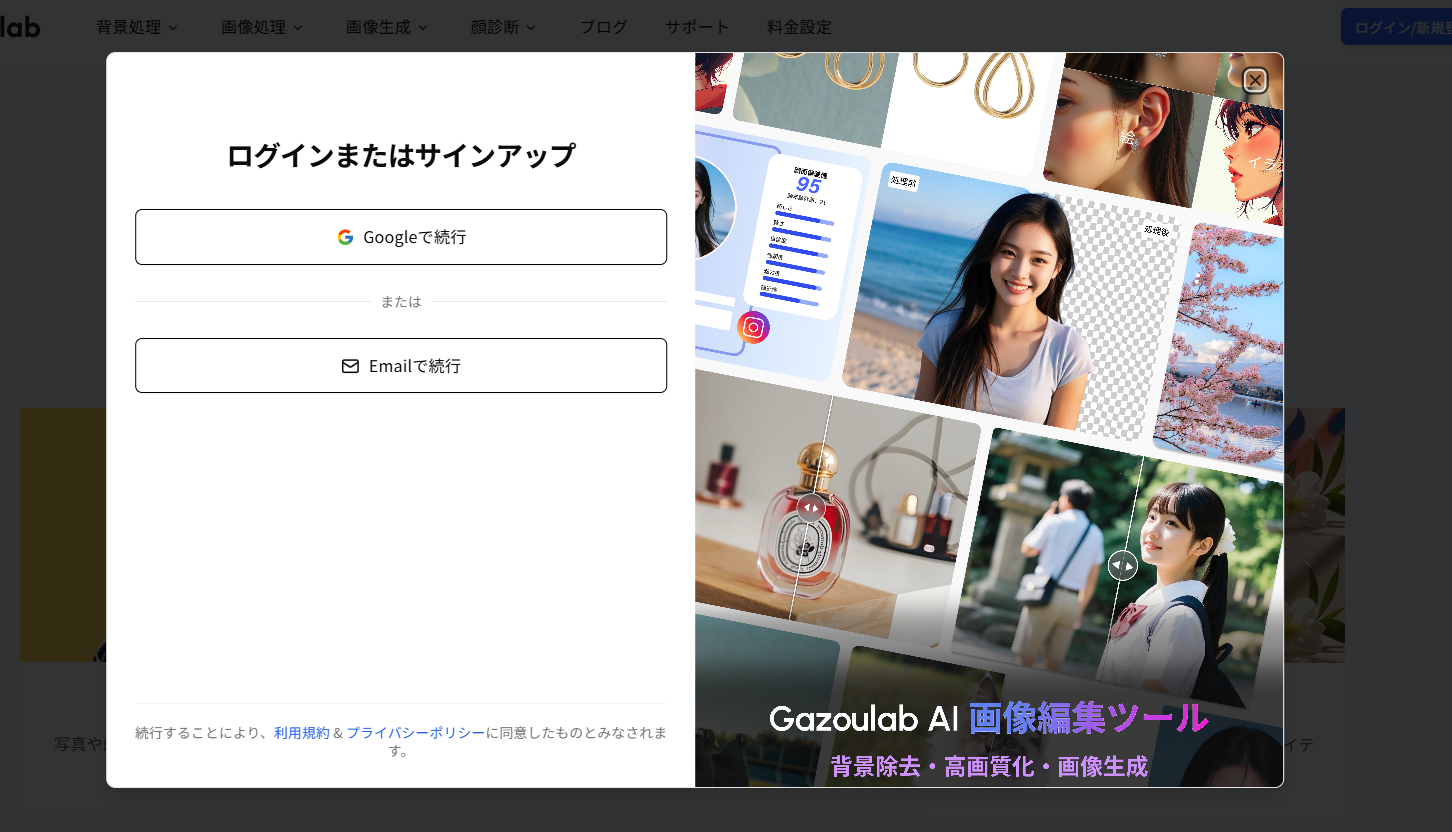The width and height of the screenshot is (1452, 832).
Task: Click the または divider text
Action: (x=401, y=301)
